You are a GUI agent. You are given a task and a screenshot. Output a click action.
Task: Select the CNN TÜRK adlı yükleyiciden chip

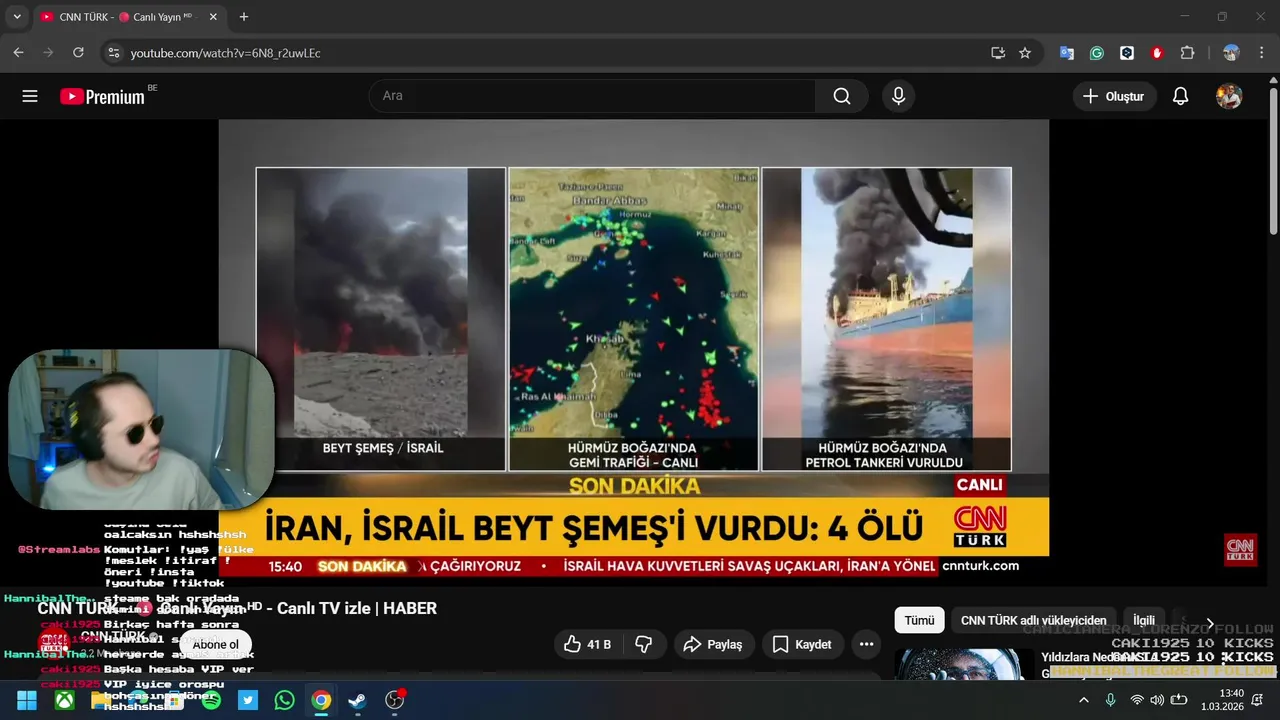tap(1034, 620)
